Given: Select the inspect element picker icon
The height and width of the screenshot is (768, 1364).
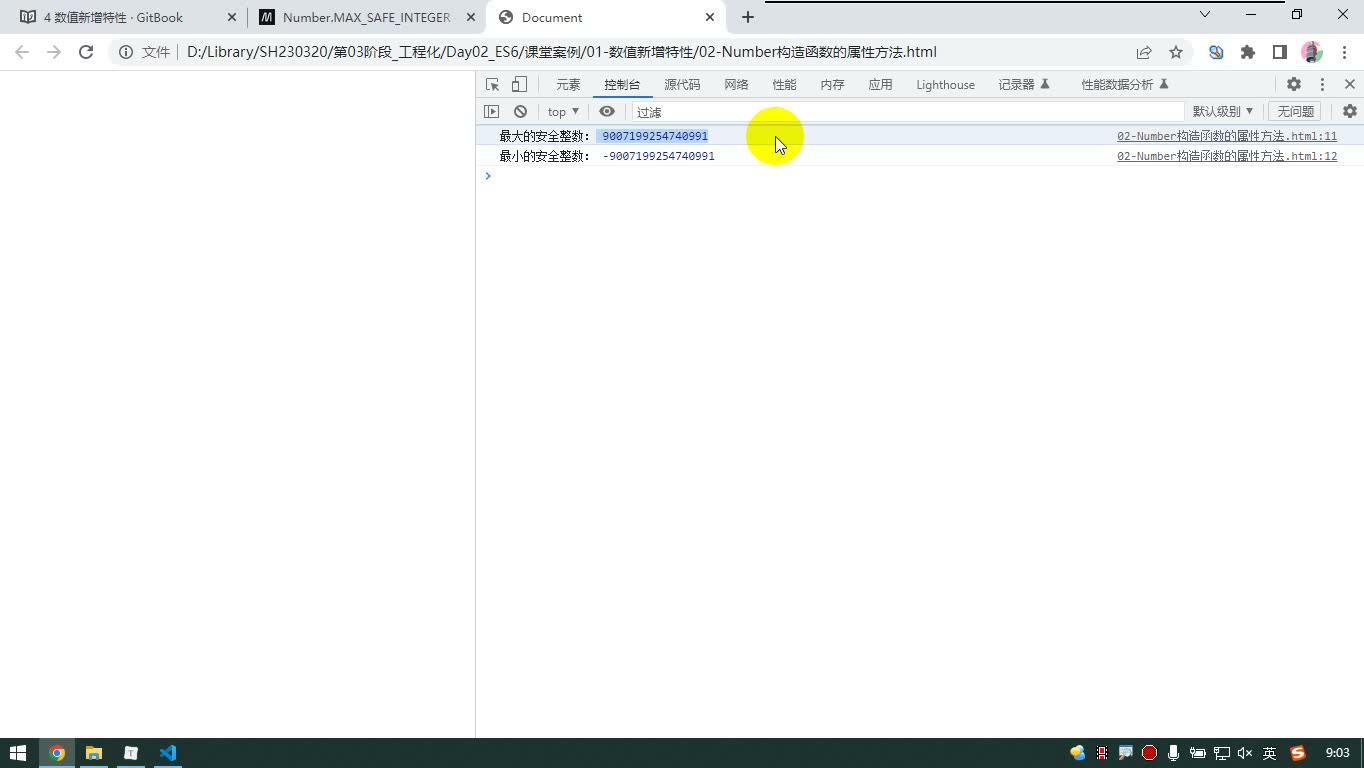Looking at the screenshot, I should coord(492,85).
